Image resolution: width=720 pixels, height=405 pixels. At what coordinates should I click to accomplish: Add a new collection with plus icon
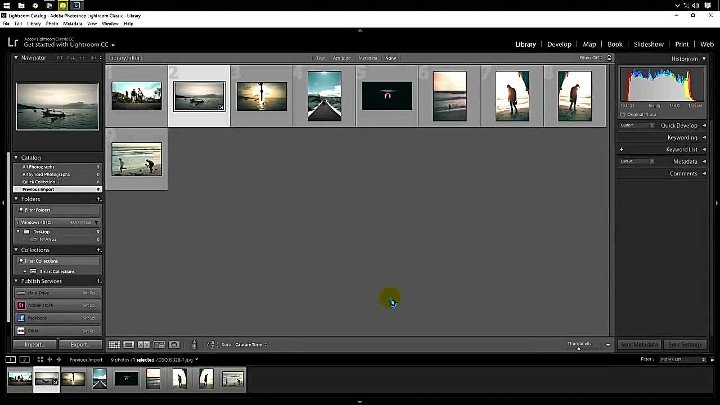click(99, 250)
